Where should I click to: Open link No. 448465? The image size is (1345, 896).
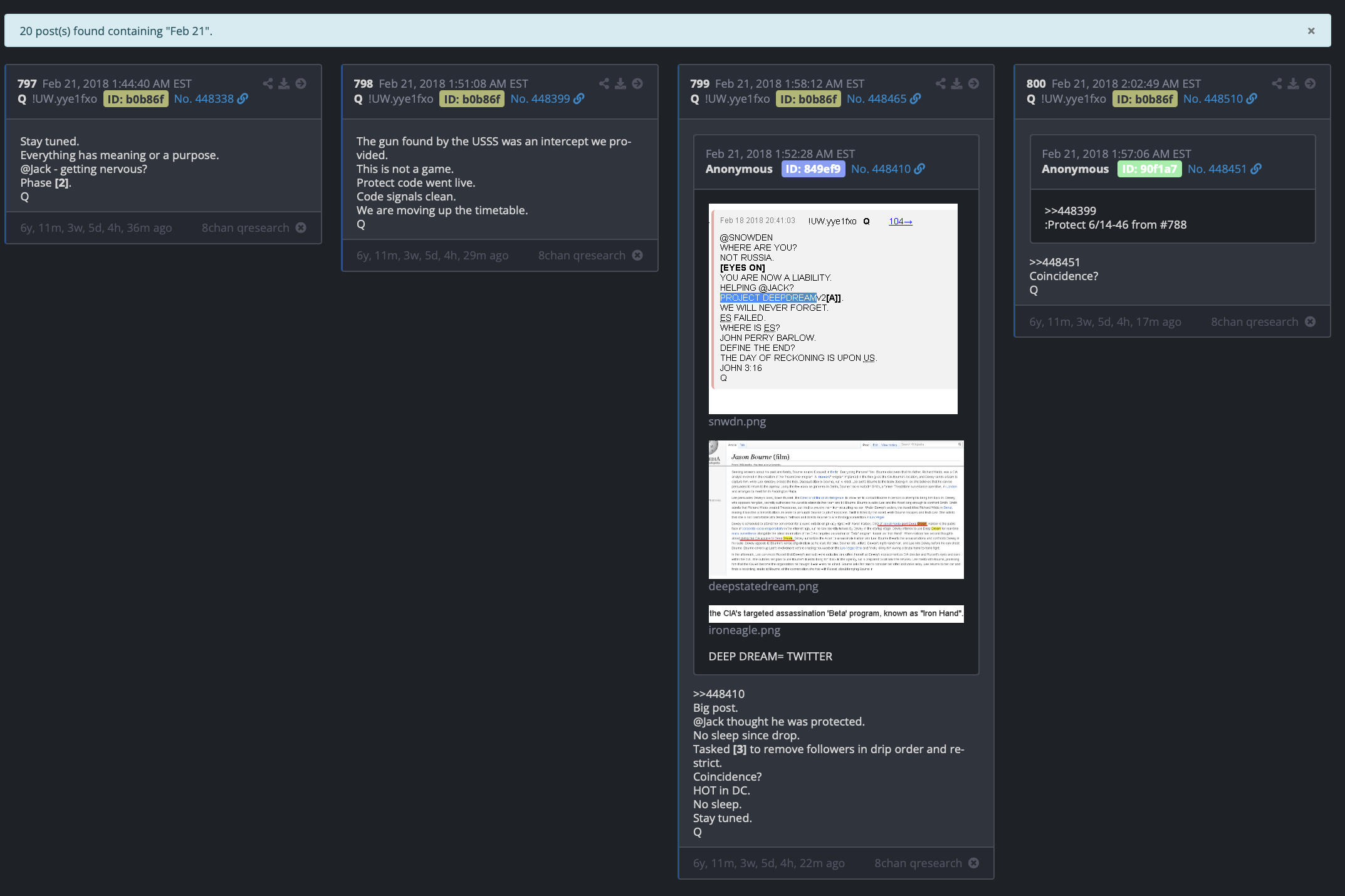pyautogui.click(x=876, y=99)
